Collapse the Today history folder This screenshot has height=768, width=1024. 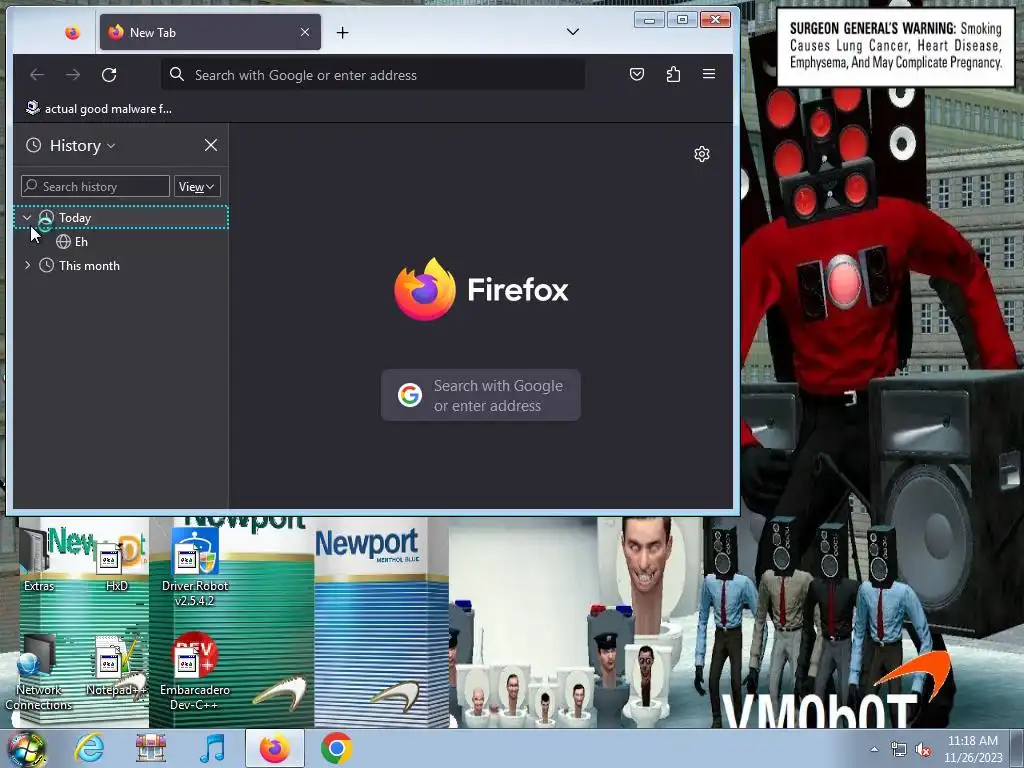coord(27,217)
